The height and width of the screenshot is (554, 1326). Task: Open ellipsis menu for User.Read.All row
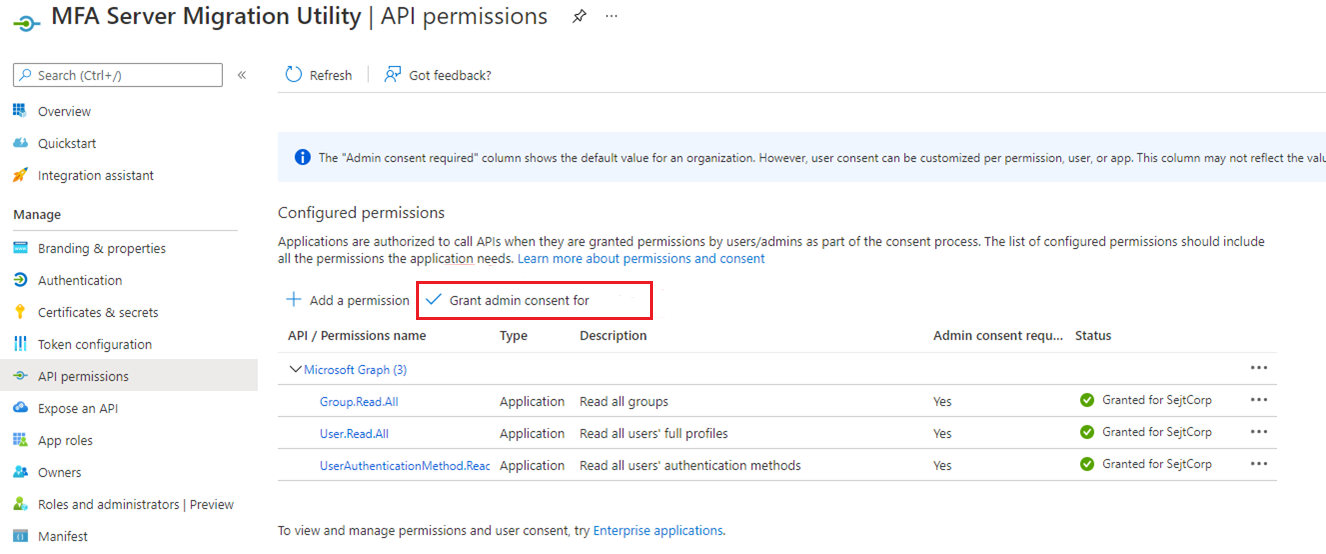point(1258,433)
